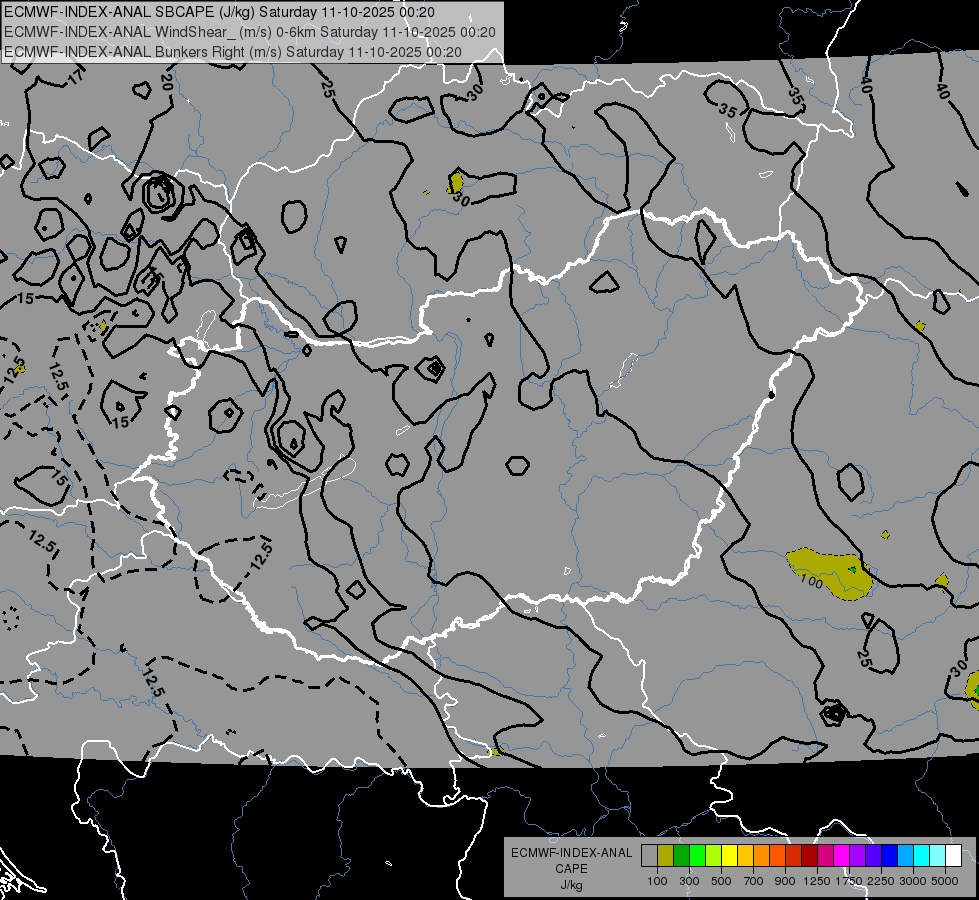This screenshot has width=979, height=900.
Task: Click the 100 label on olive CAPE area
Action: 812,581
